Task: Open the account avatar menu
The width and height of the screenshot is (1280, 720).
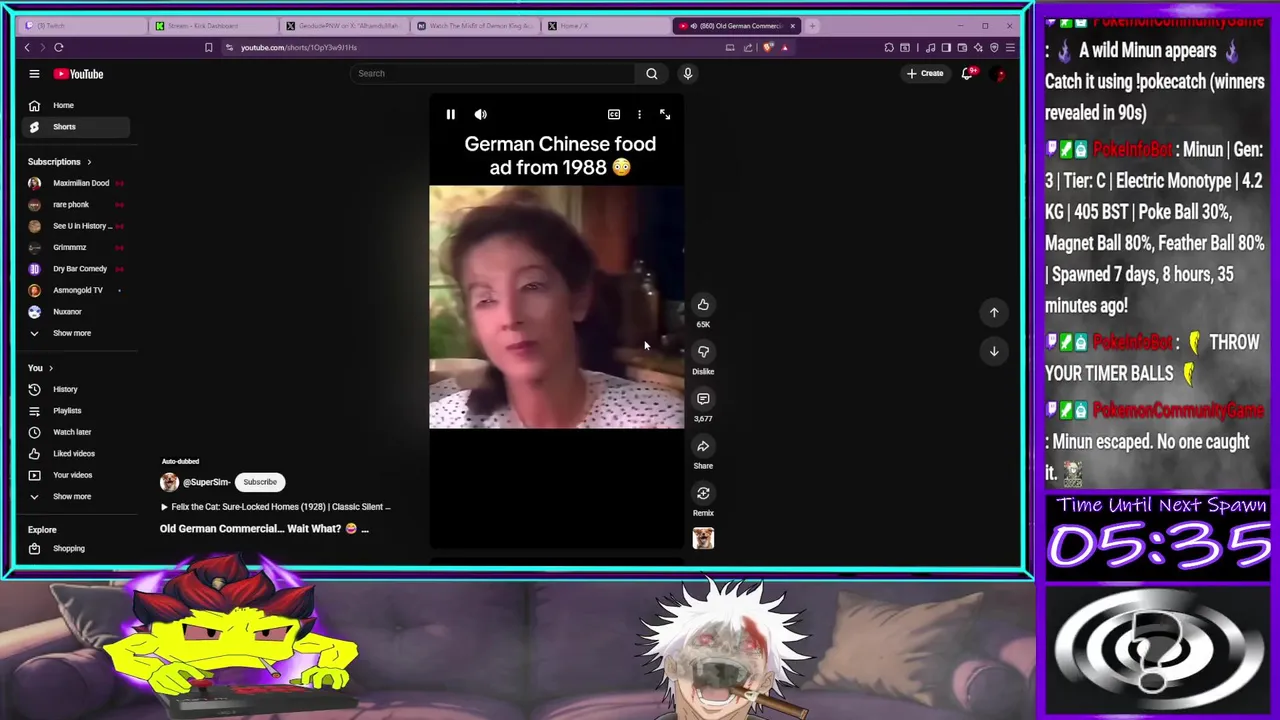Action: tap(999, 74)
